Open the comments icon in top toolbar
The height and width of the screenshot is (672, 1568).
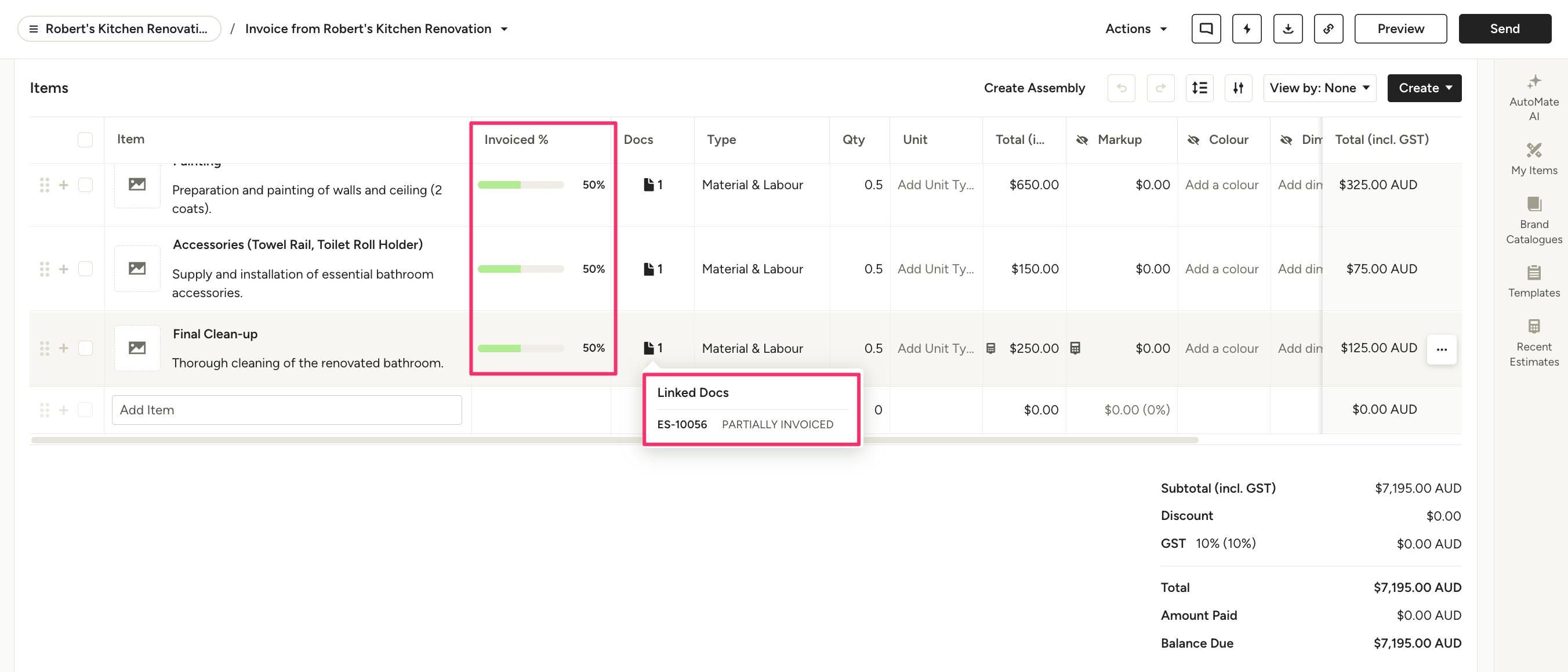1206,28
